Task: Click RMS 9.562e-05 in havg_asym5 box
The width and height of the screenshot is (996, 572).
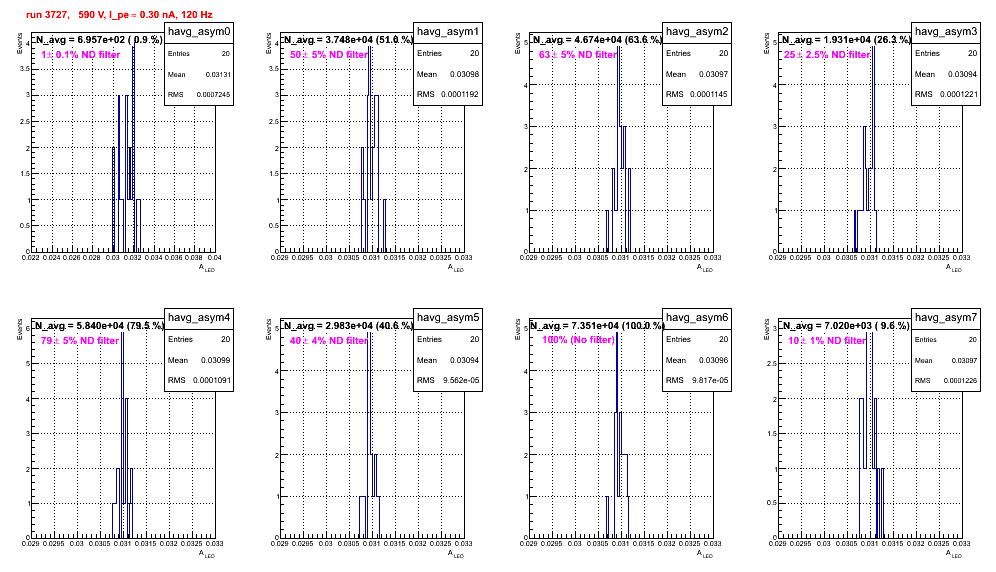Action: coord(448,381)
